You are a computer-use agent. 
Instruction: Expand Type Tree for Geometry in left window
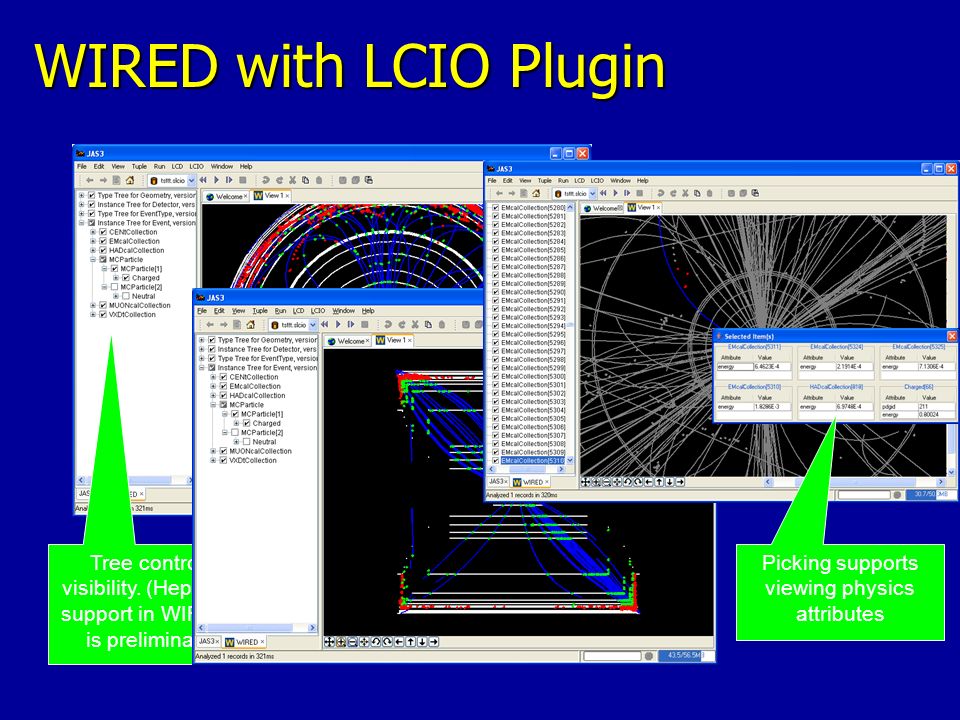[x=81, y=195]
